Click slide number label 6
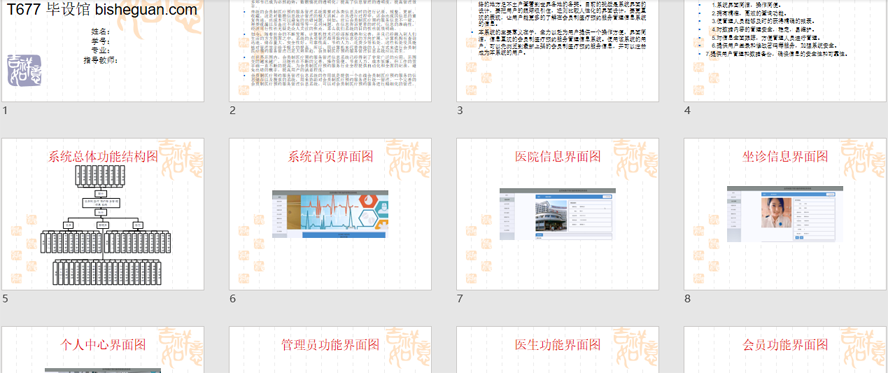This screenshot has height=373, width=888. coord(233,299)
